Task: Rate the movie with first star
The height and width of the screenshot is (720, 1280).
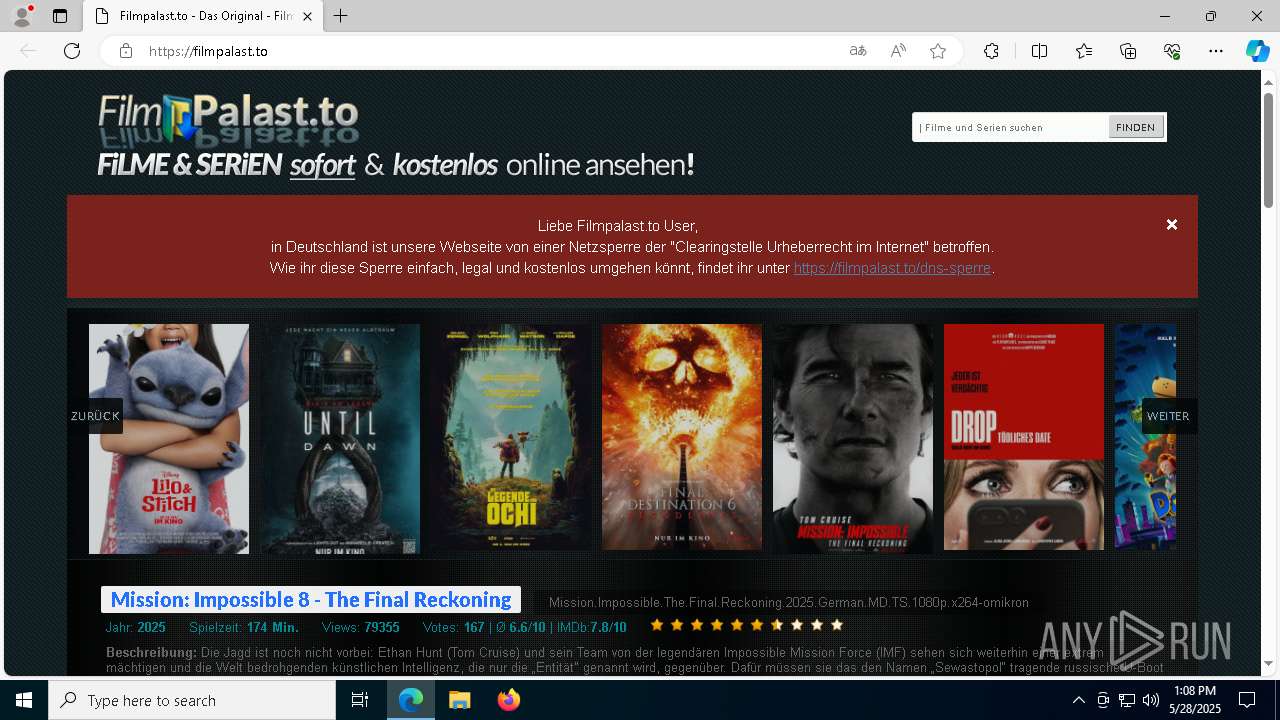Action: (x=657, y=625)
